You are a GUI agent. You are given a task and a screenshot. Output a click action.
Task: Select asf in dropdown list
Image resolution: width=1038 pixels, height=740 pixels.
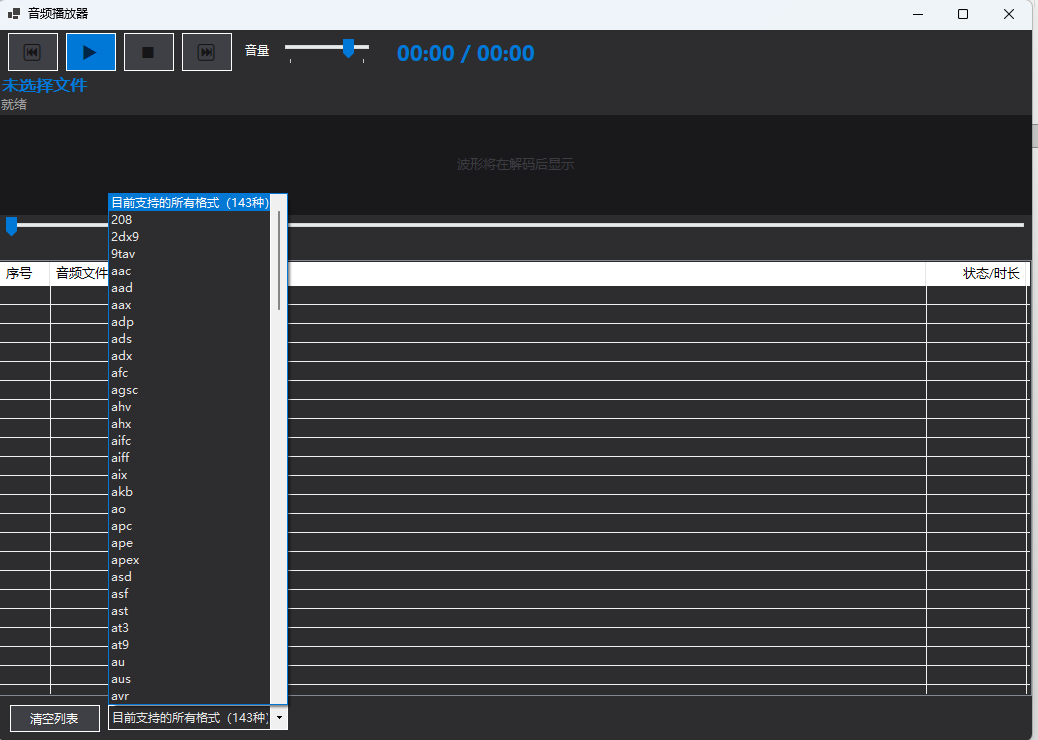click(x=189, y=594)
